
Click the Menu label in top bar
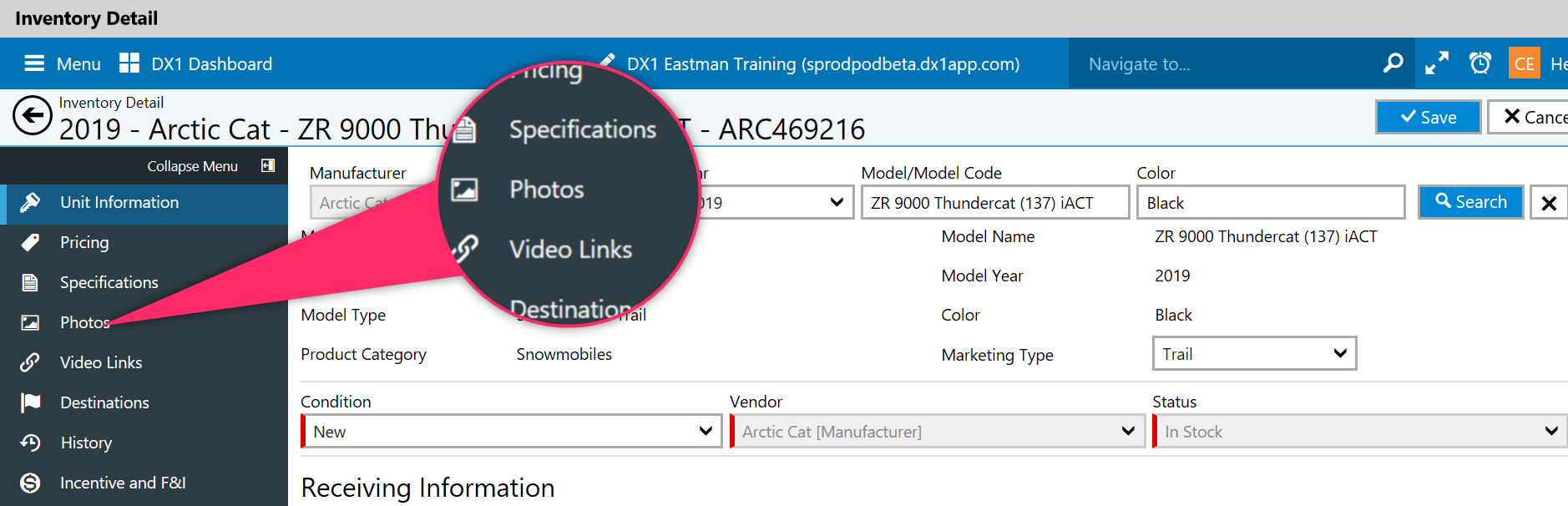[78, 64]
